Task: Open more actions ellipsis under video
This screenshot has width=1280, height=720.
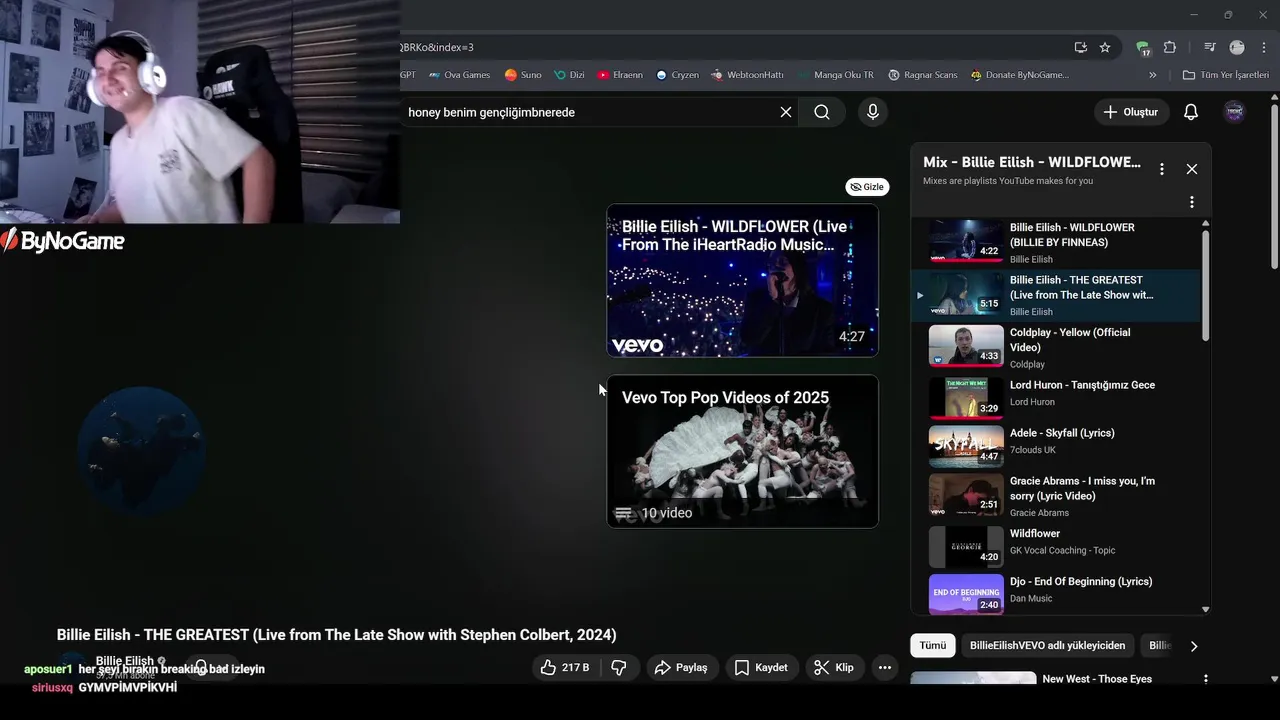Action: tap(885, 667)
